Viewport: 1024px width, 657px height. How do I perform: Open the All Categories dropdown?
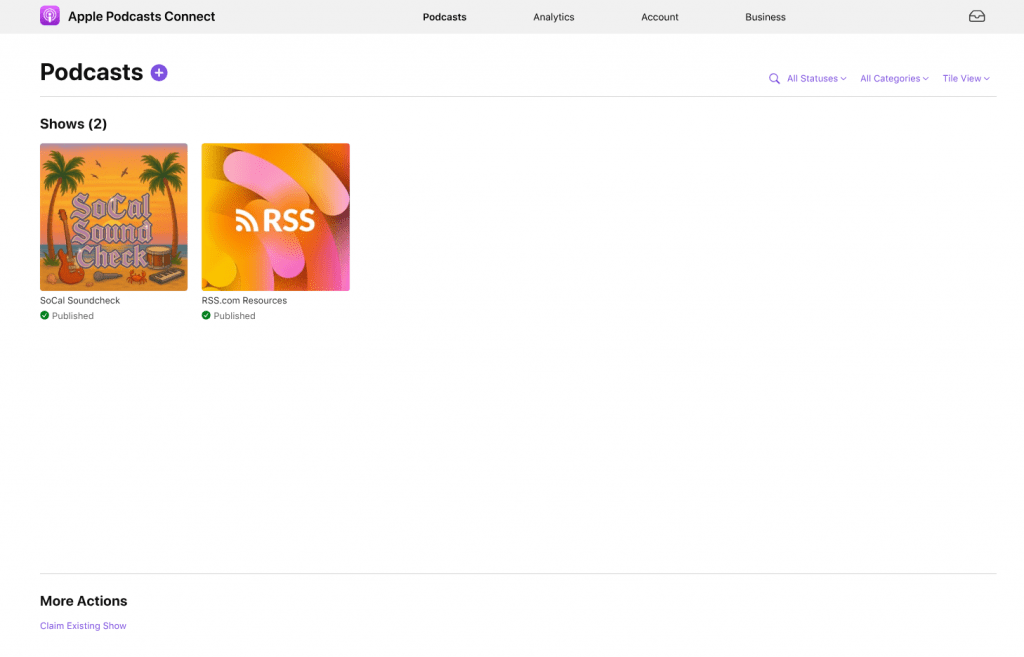pos(893,78)
